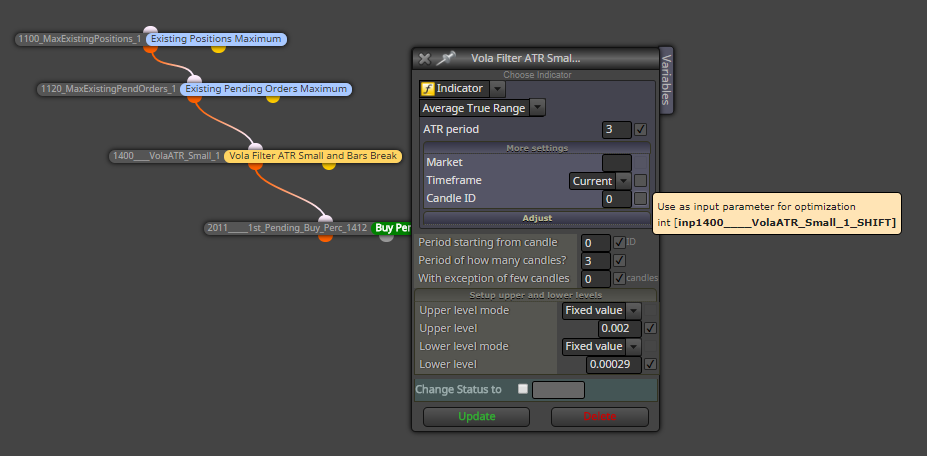Click orange output connector under 1400___VolaATR_Small_1
Viewport: 927px width, 456px height.
255,164
